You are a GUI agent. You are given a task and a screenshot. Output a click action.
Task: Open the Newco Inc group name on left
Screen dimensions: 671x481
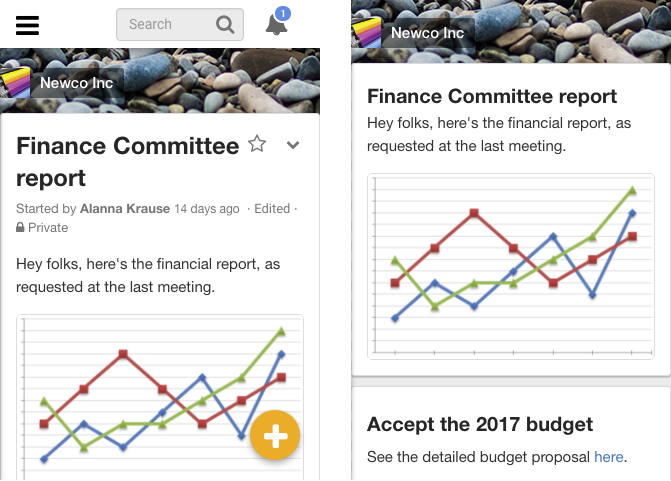tap(77, 83)
